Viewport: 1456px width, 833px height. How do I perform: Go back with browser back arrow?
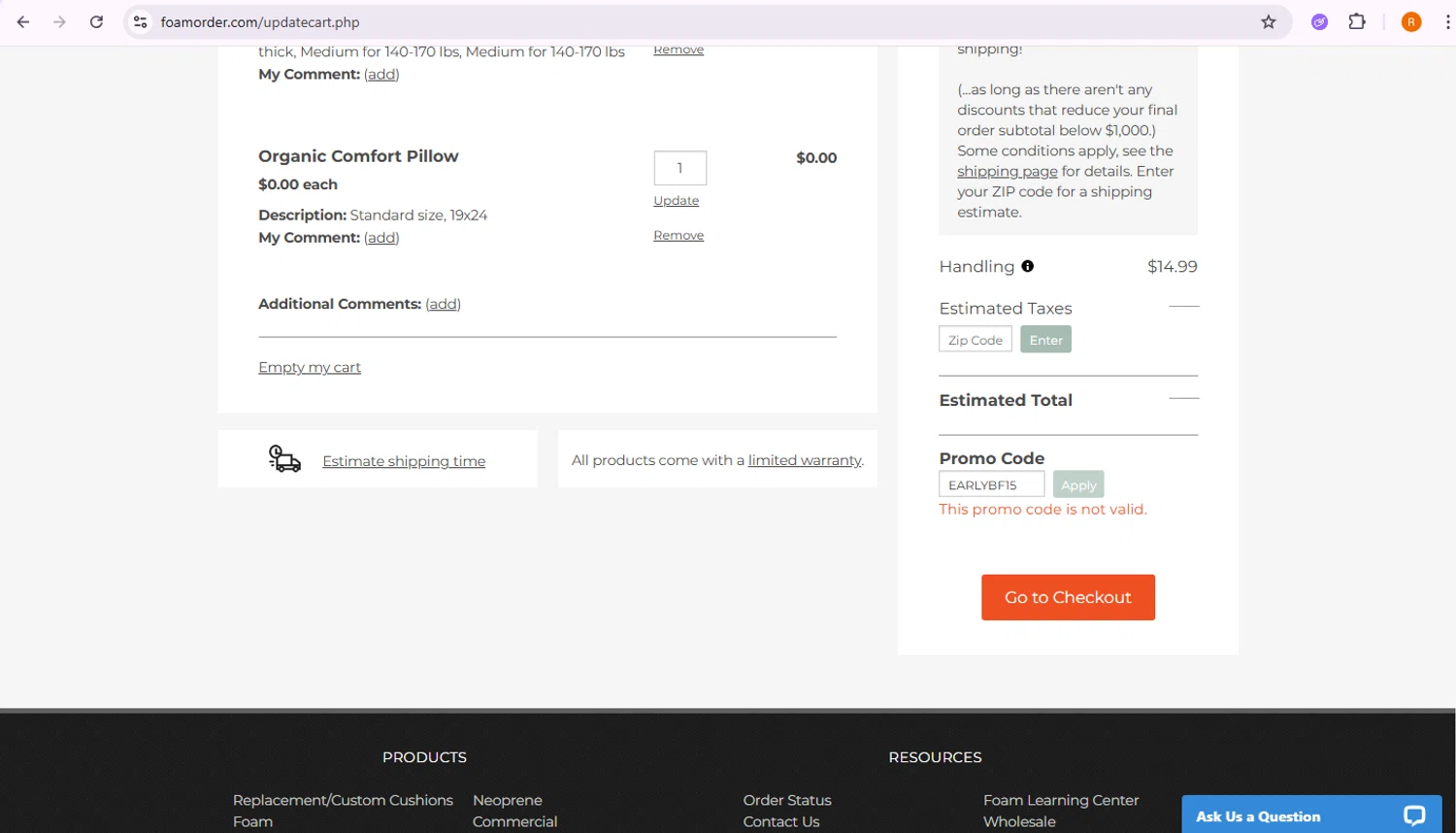coord(23,21)
